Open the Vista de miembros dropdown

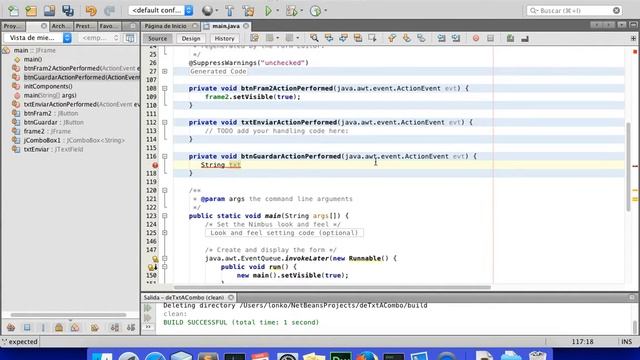[x=38, y=38]
